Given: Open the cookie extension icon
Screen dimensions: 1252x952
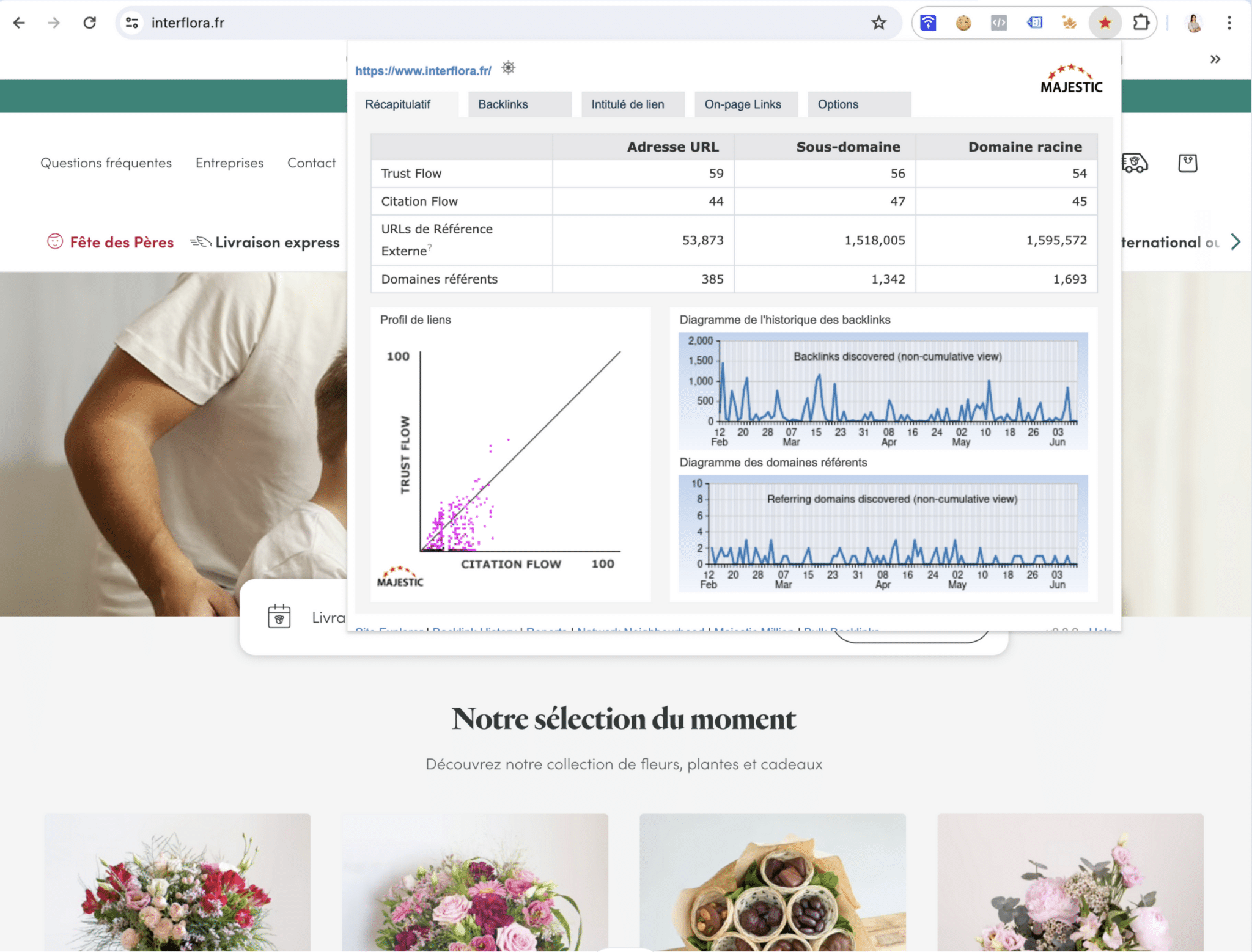Looking at the screenshot, I should click(x=963, y=23).
